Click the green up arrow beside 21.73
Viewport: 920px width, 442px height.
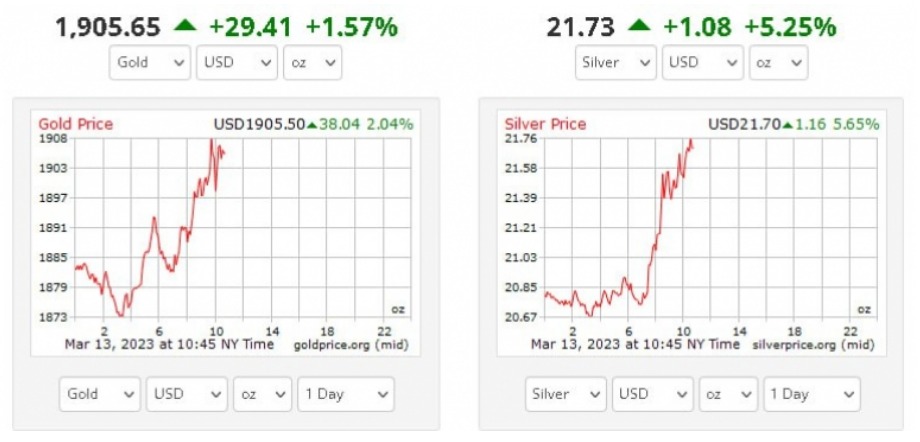(641, 26)
